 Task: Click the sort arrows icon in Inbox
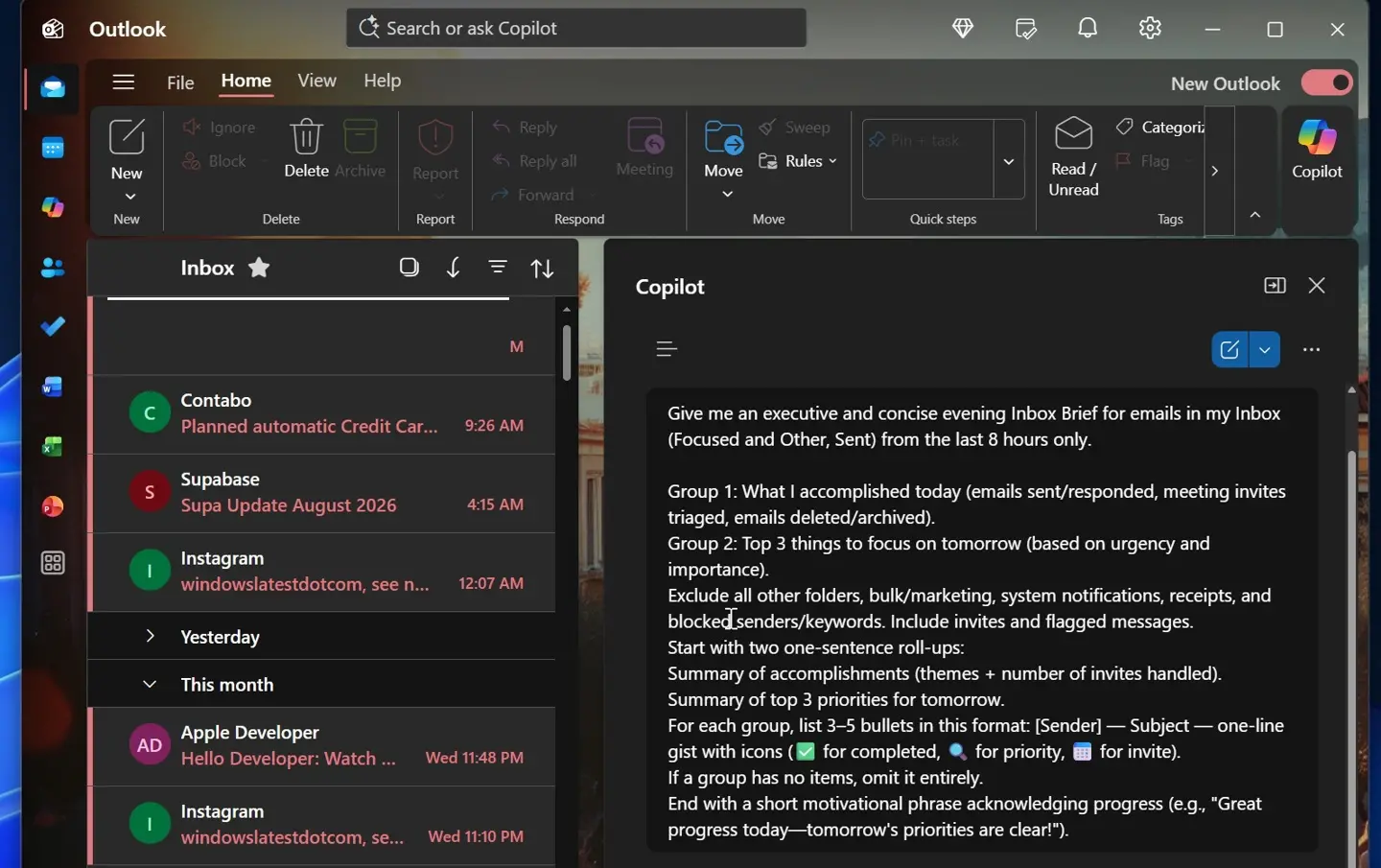543,269
